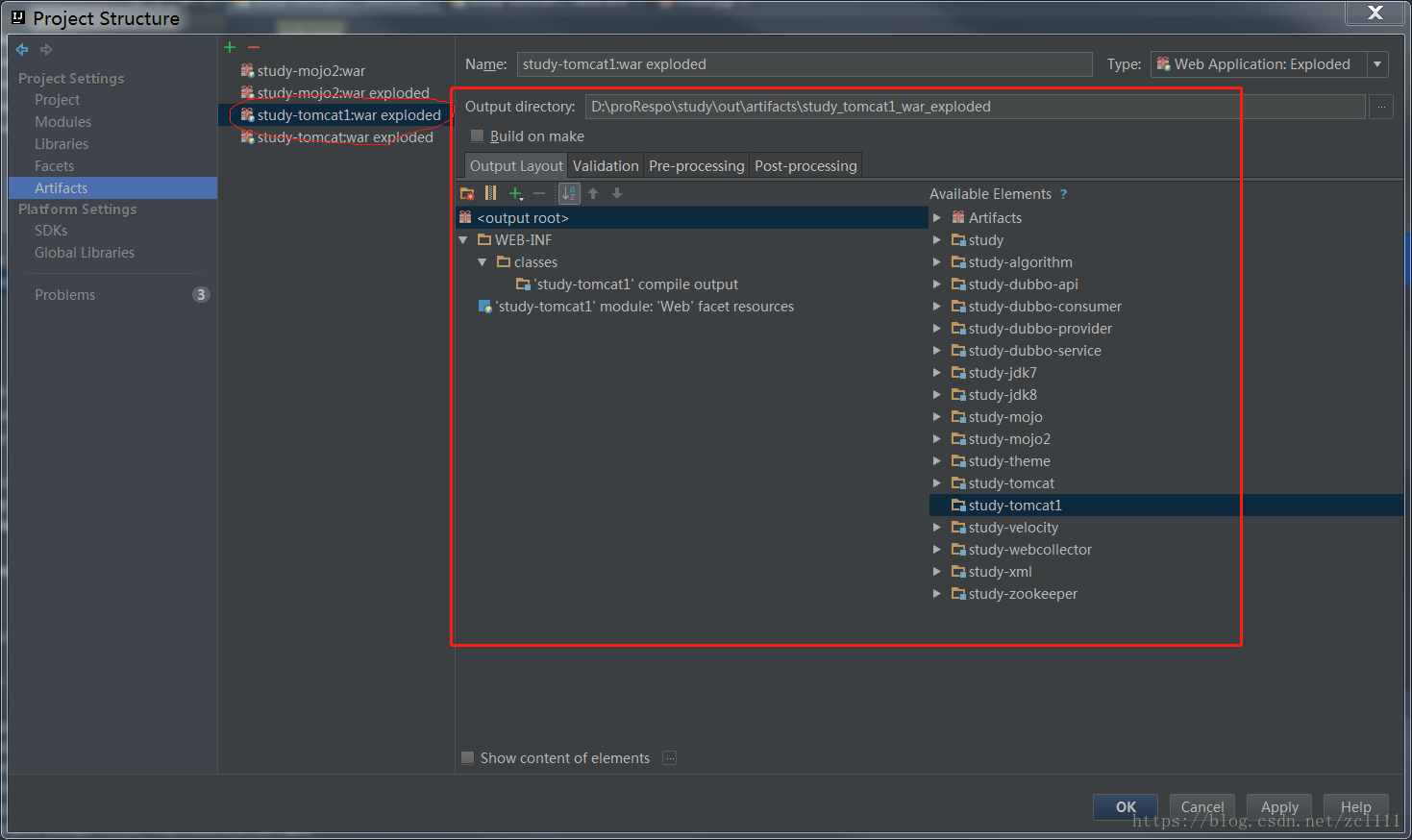1412x840 pixels.
Task: Browse for output directory with the ellipsis button
Action: (1381, 107)
